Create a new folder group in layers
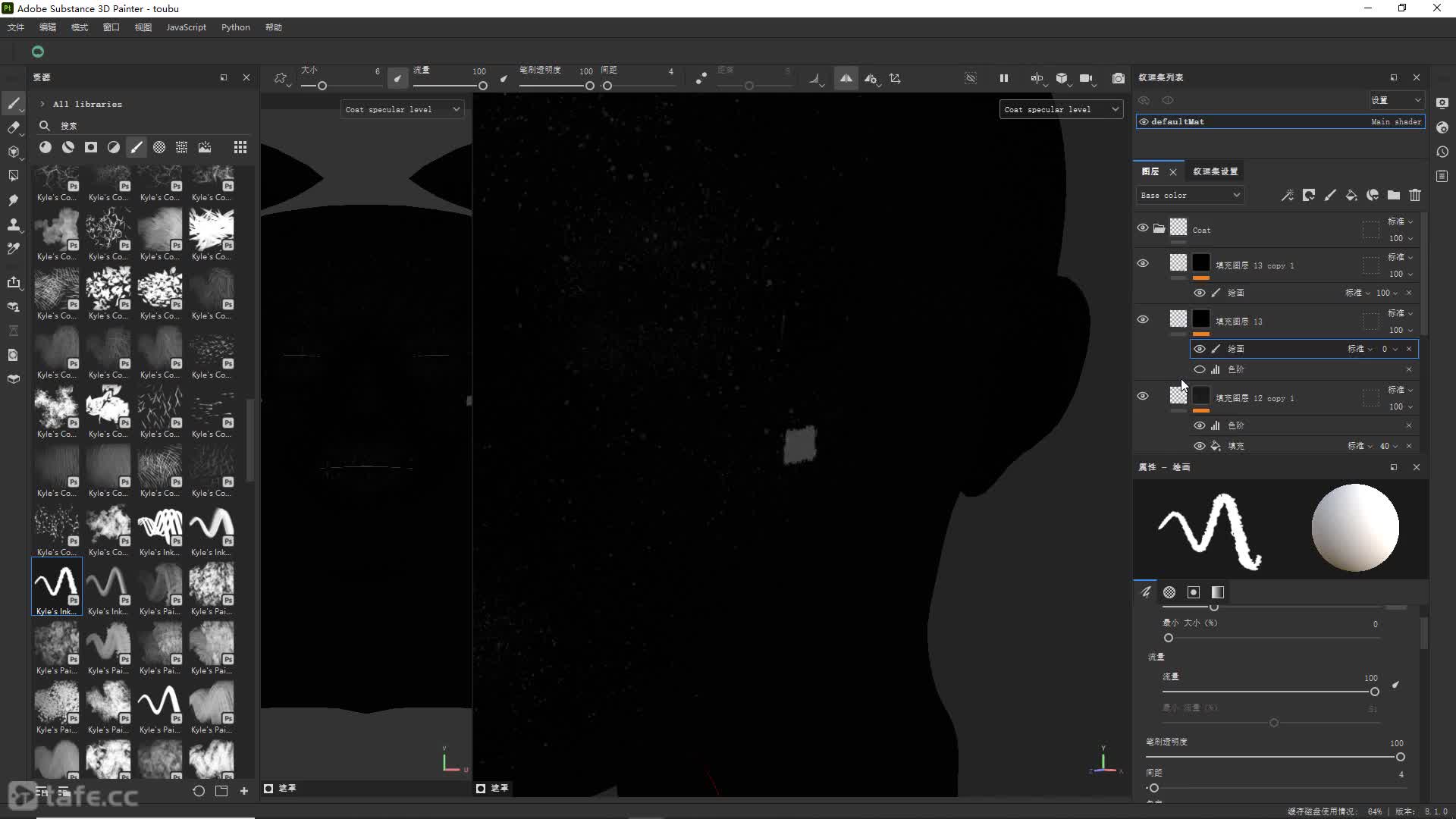The width and height of the screenshot is (1456, 819). coord(1393,196)
